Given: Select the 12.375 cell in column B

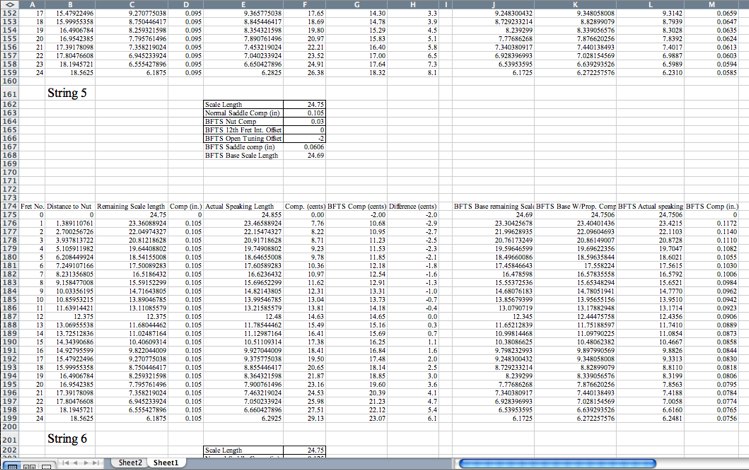Looking at the screenshot, I should 70,317.
